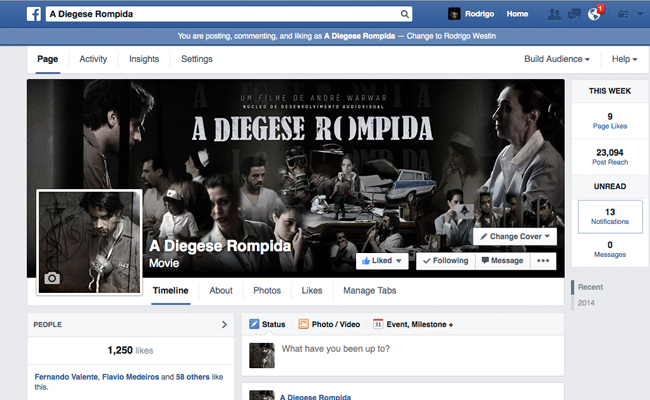Click the Status pencil icon

point(254,324)
